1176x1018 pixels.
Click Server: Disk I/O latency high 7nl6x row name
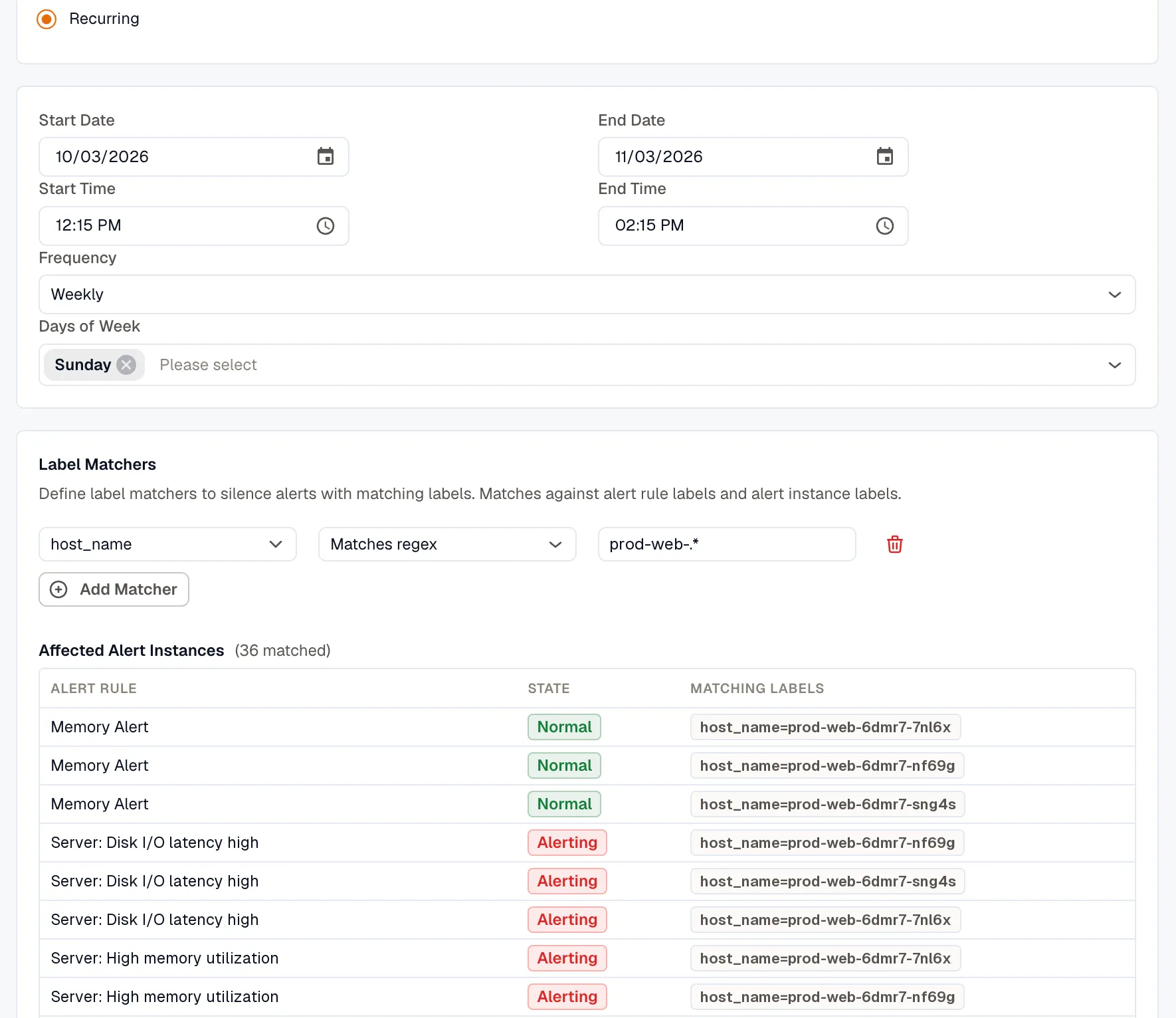click(155, 920)
